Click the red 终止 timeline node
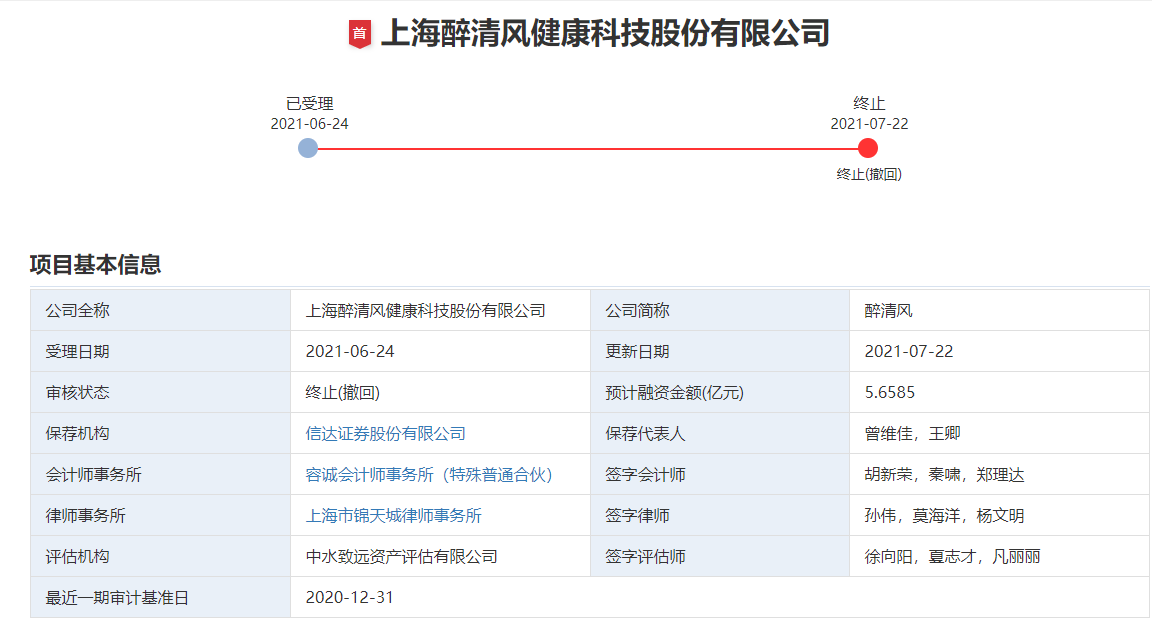1152x620 pixels. coord(868,148)
